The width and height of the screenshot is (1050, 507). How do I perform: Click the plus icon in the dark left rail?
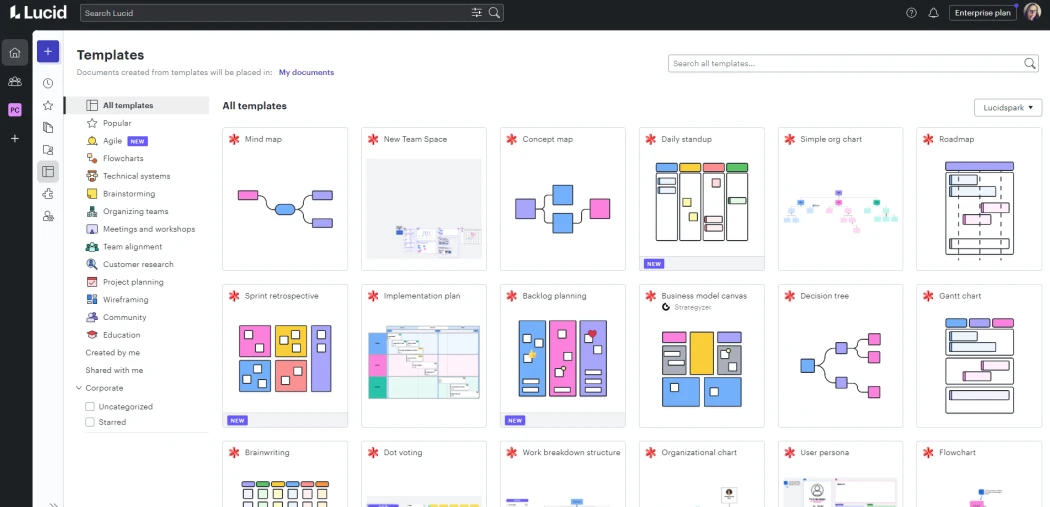[15, 139]
